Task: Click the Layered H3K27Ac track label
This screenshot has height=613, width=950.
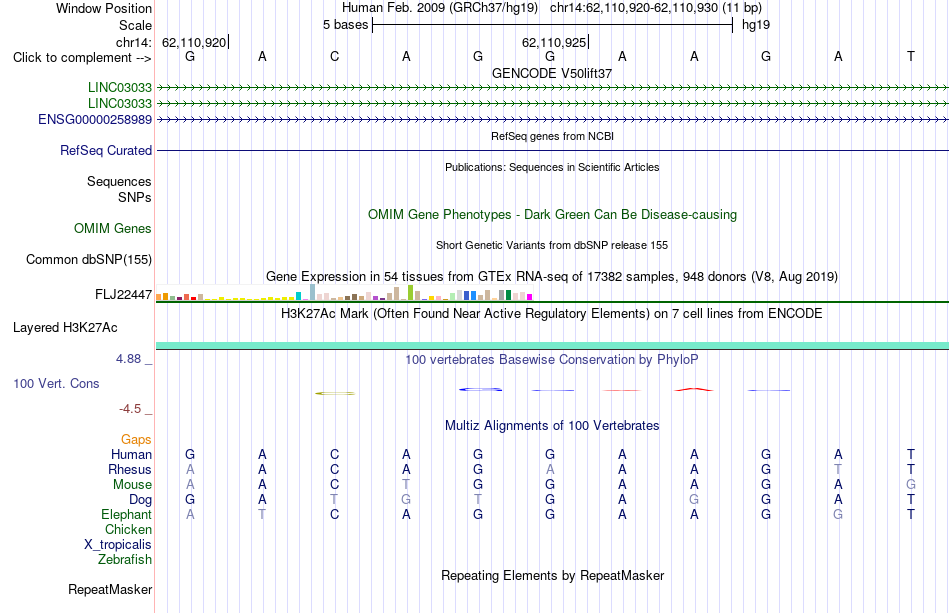Action: [65, 328]
